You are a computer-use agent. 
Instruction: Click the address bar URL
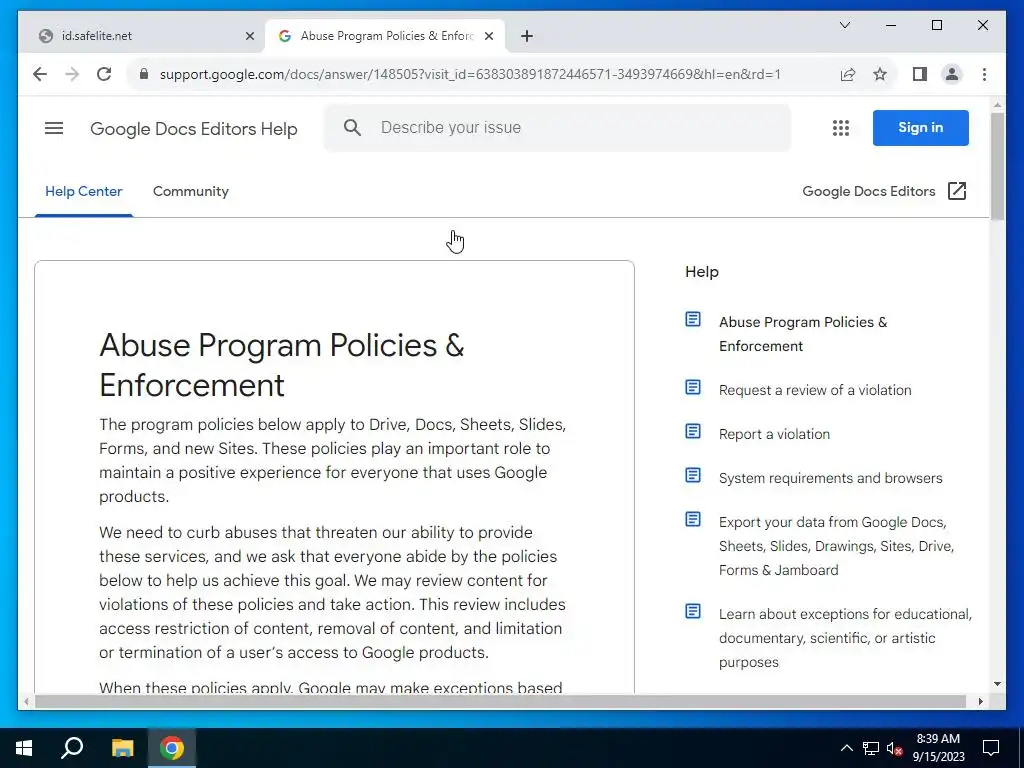click(x=470, y=74)
